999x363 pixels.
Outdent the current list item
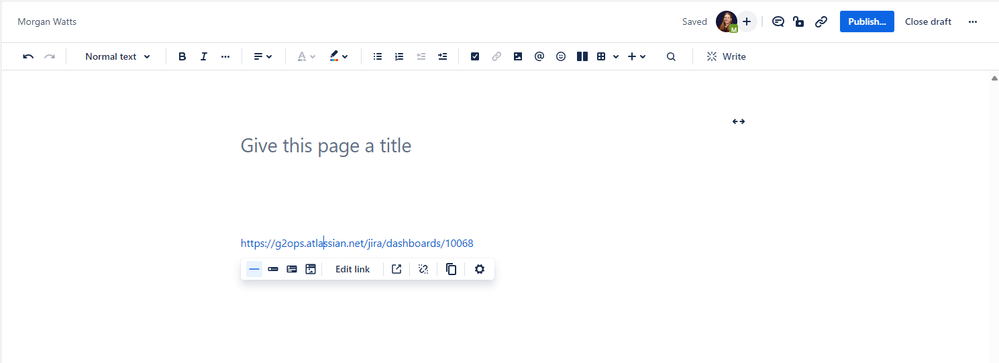(x=420, y=57)
